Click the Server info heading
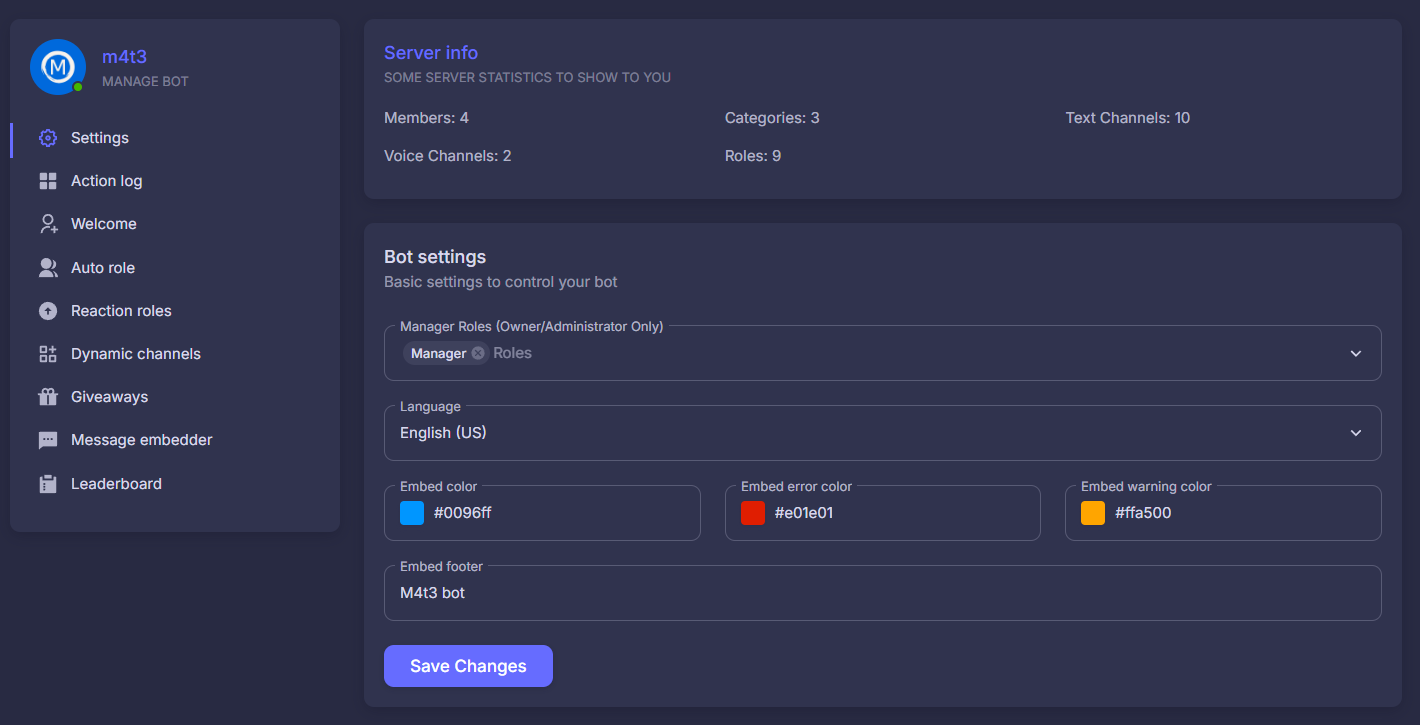The width and height of the screenshot is (1420, 725). (431, 53)
